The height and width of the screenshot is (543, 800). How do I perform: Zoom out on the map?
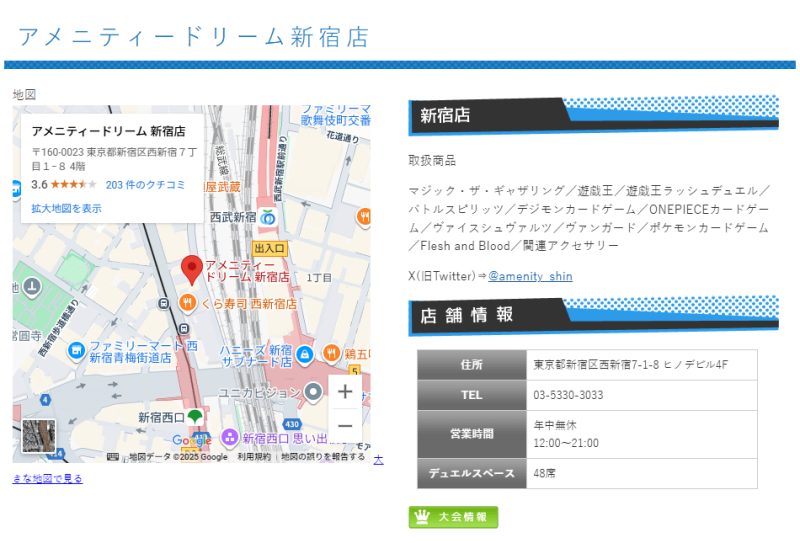coord(345,426)
